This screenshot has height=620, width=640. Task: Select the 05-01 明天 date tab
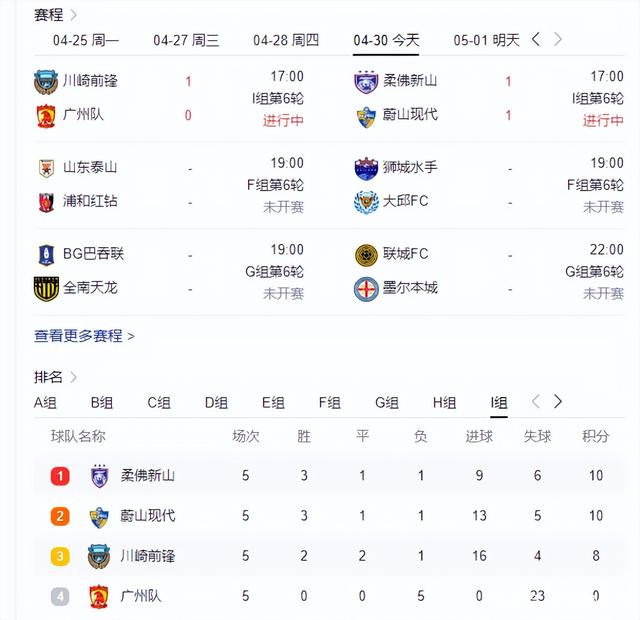[486, 41]
